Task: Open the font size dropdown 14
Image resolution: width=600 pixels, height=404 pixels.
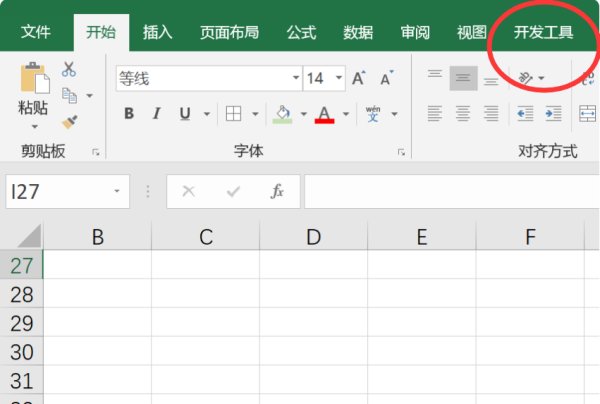Action: [x=339, y=78]
